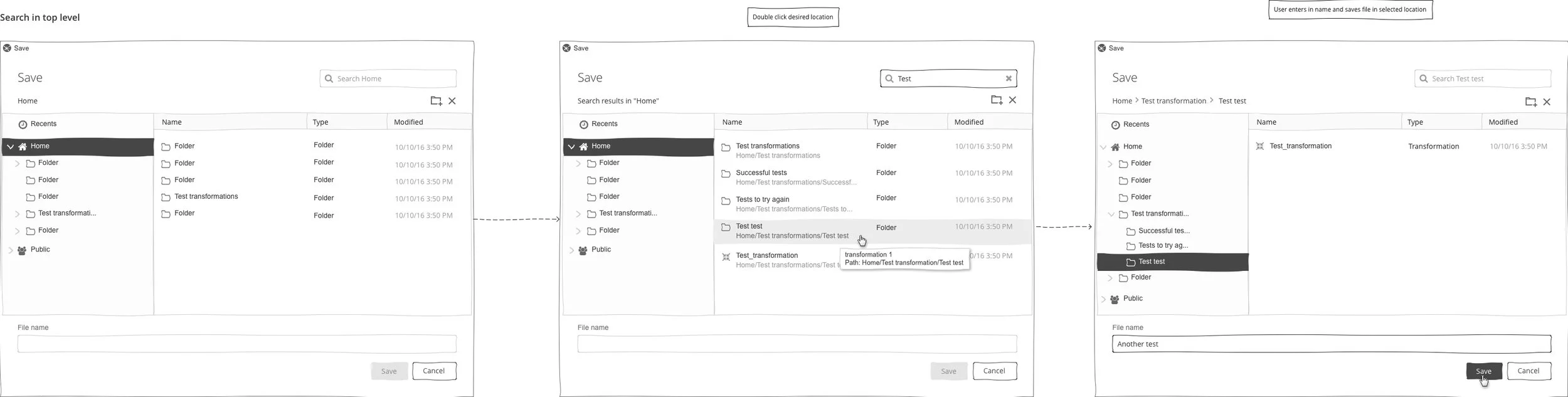
Task: Click the Search Test test input field
Action: 1483,78
